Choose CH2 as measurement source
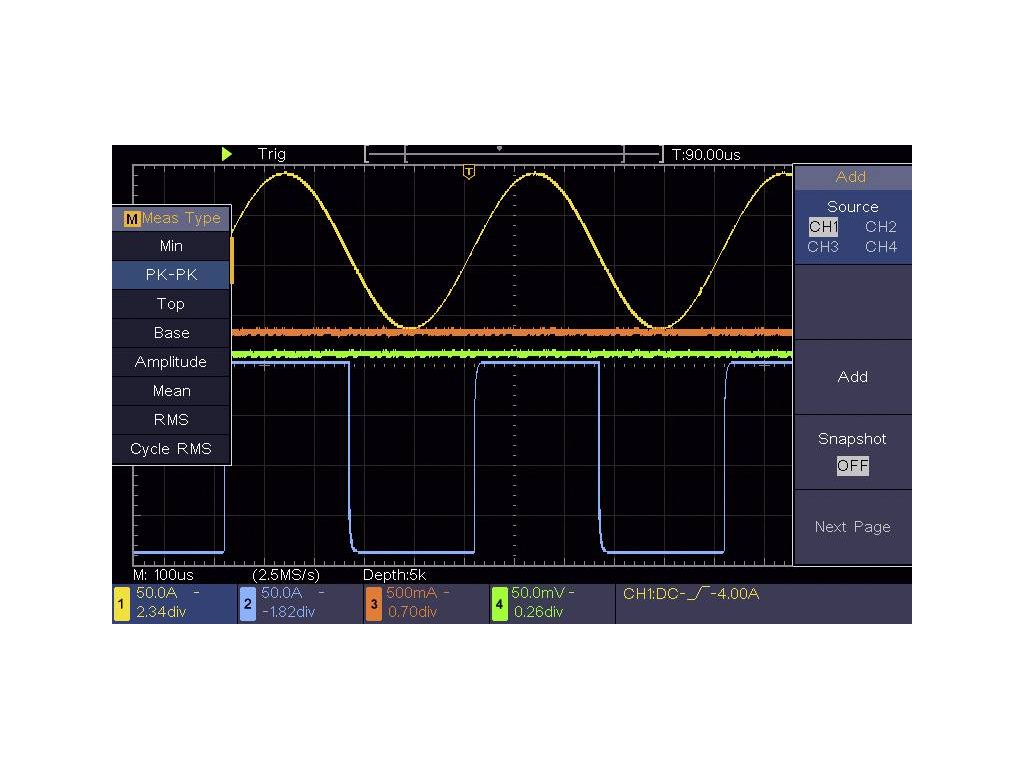1024x768 pixels. (x=881, y=227)
